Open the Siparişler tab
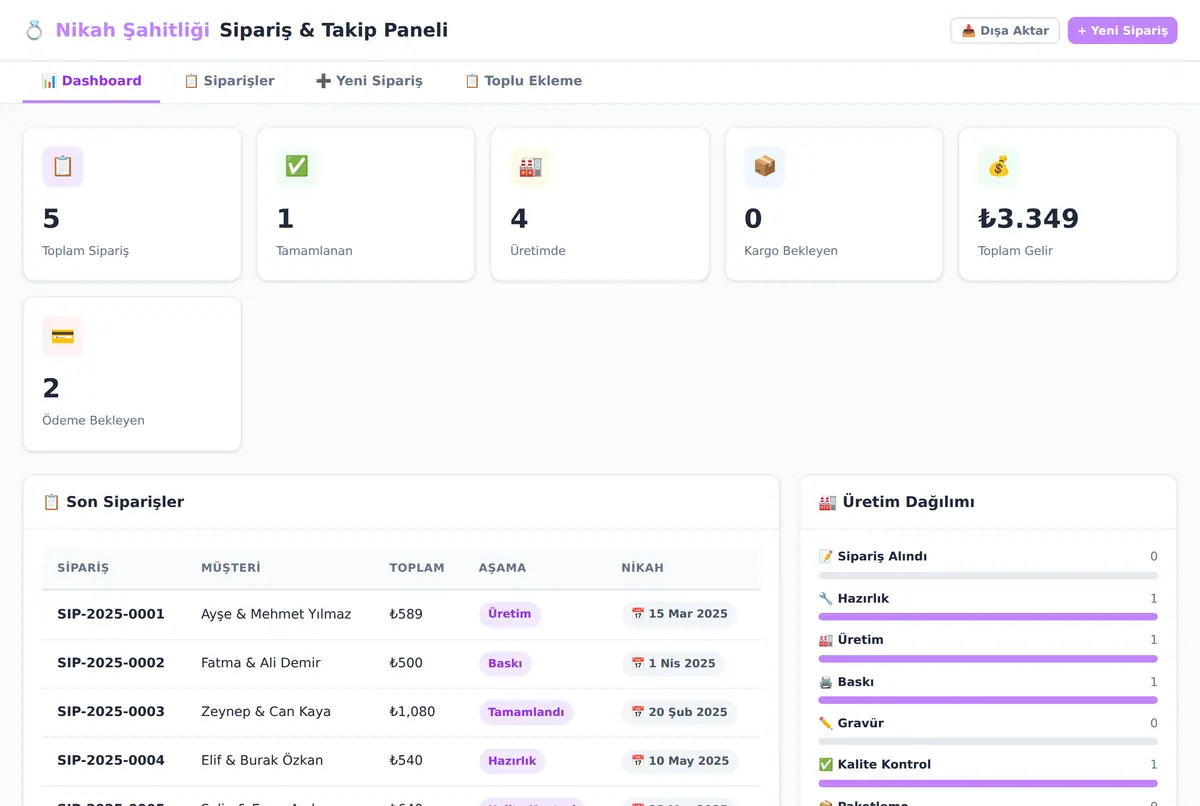 pos(229,81)
